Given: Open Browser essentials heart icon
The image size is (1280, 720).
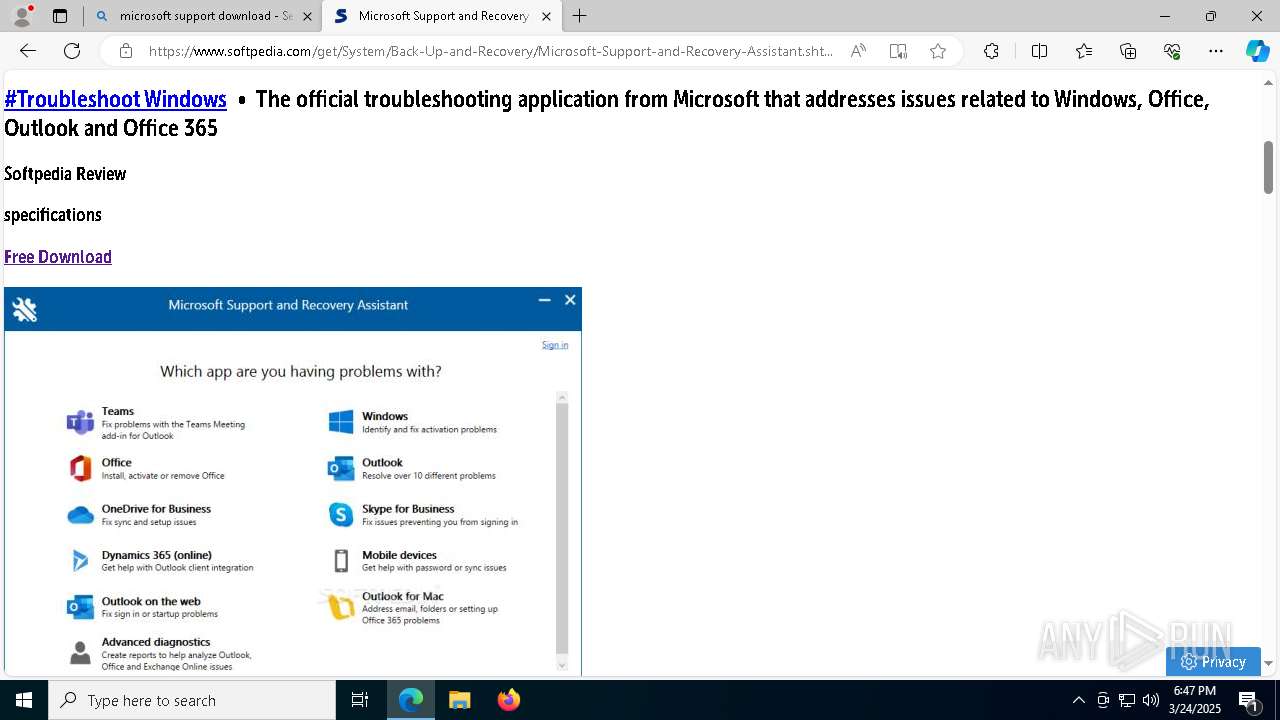Looking at the screenshot, I should click(1172, 51).
